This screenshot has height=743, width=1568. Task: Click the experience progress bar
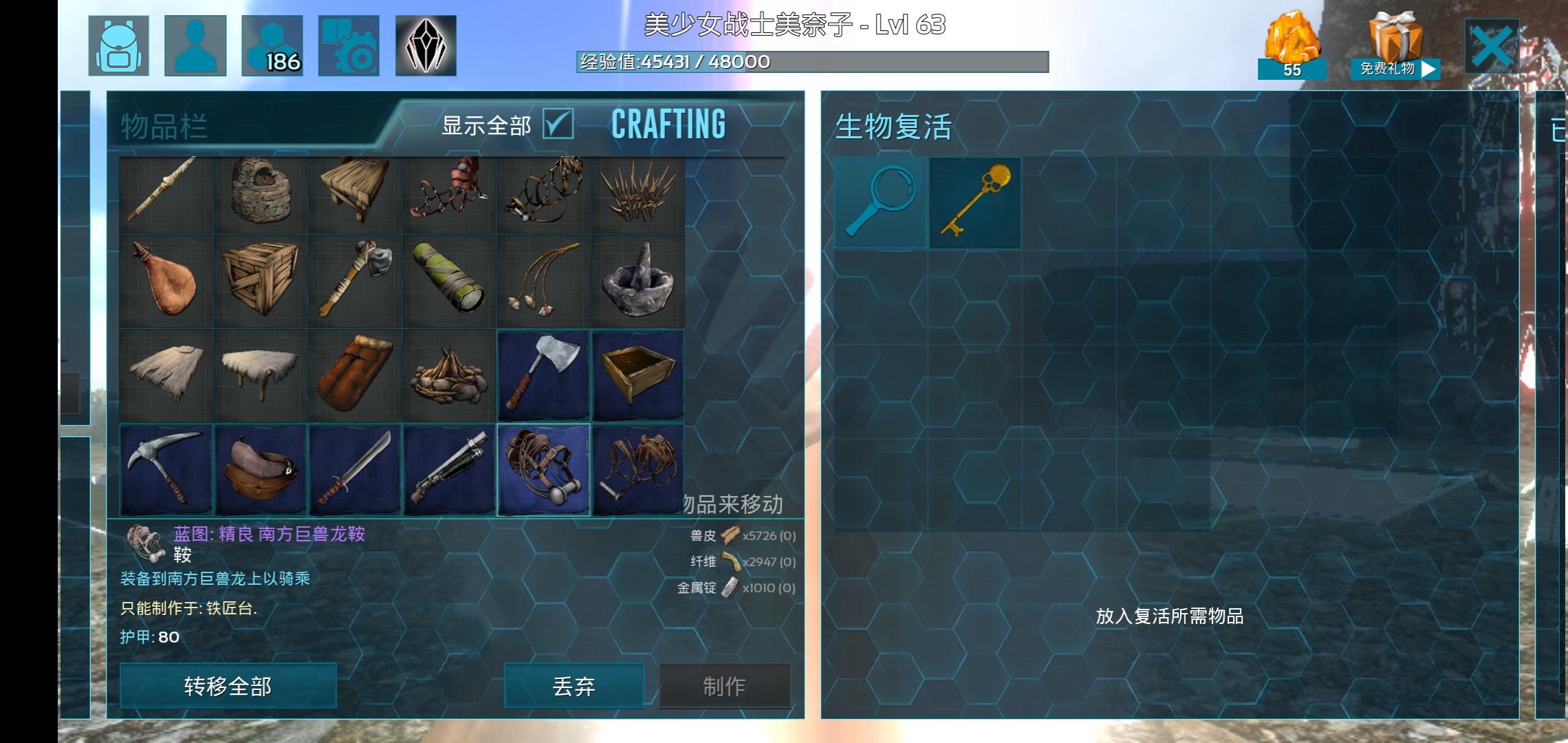(812, 62)
